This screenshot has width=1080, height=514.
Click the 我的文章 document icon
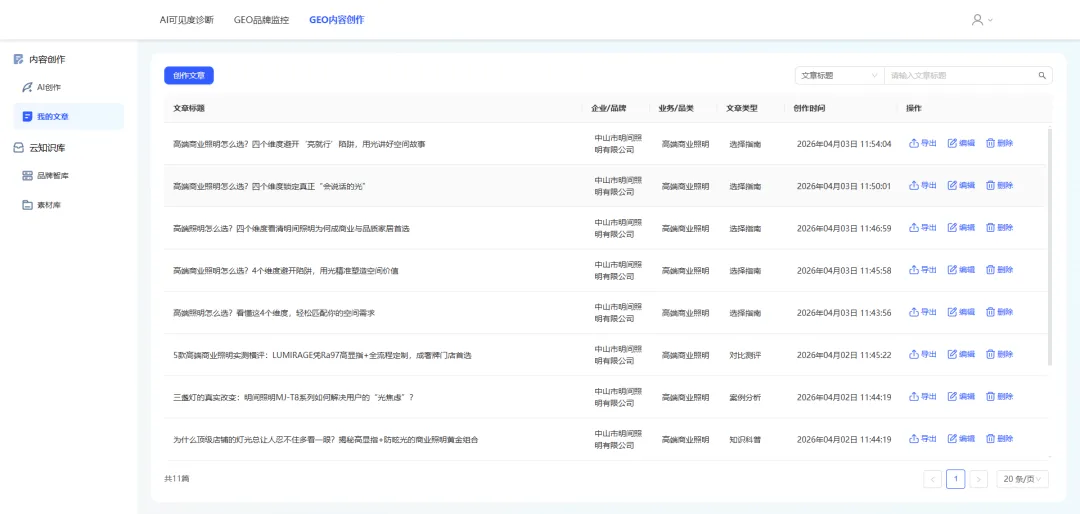pyautogui.click(x=28, y=116)
